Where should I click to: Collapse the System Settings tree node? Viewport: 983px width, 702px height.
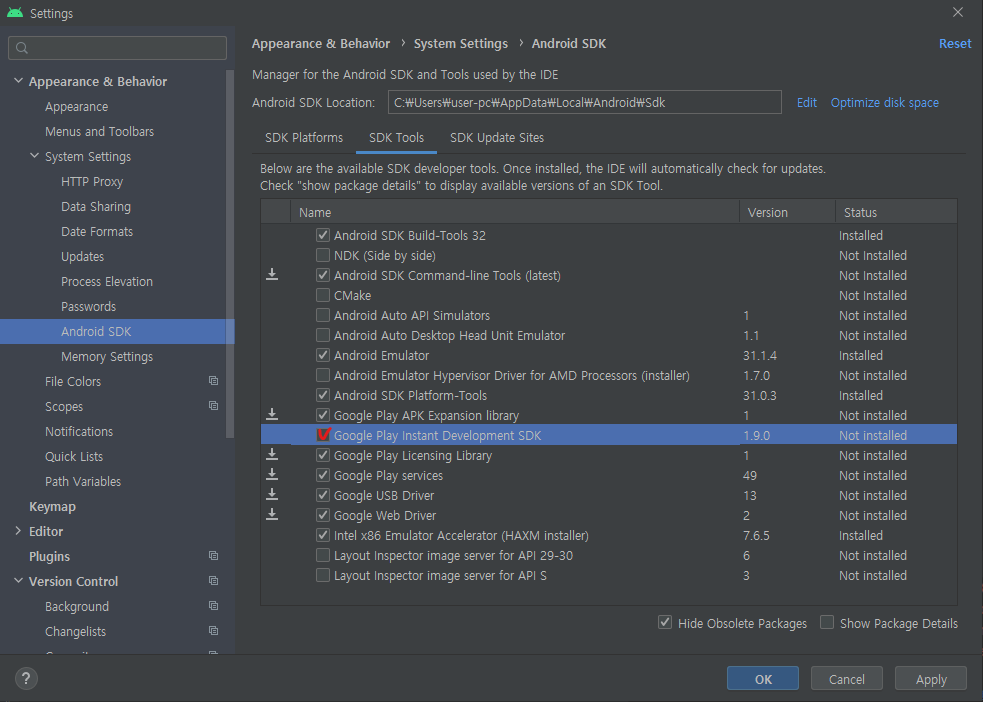(x=34, y=156)
